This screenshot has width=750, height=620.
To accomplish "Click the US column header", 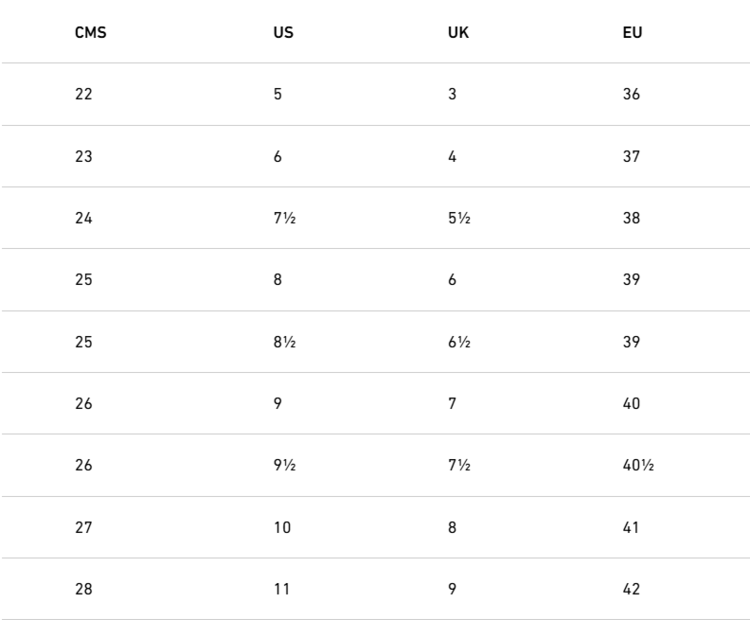I will tap(283, 33).
